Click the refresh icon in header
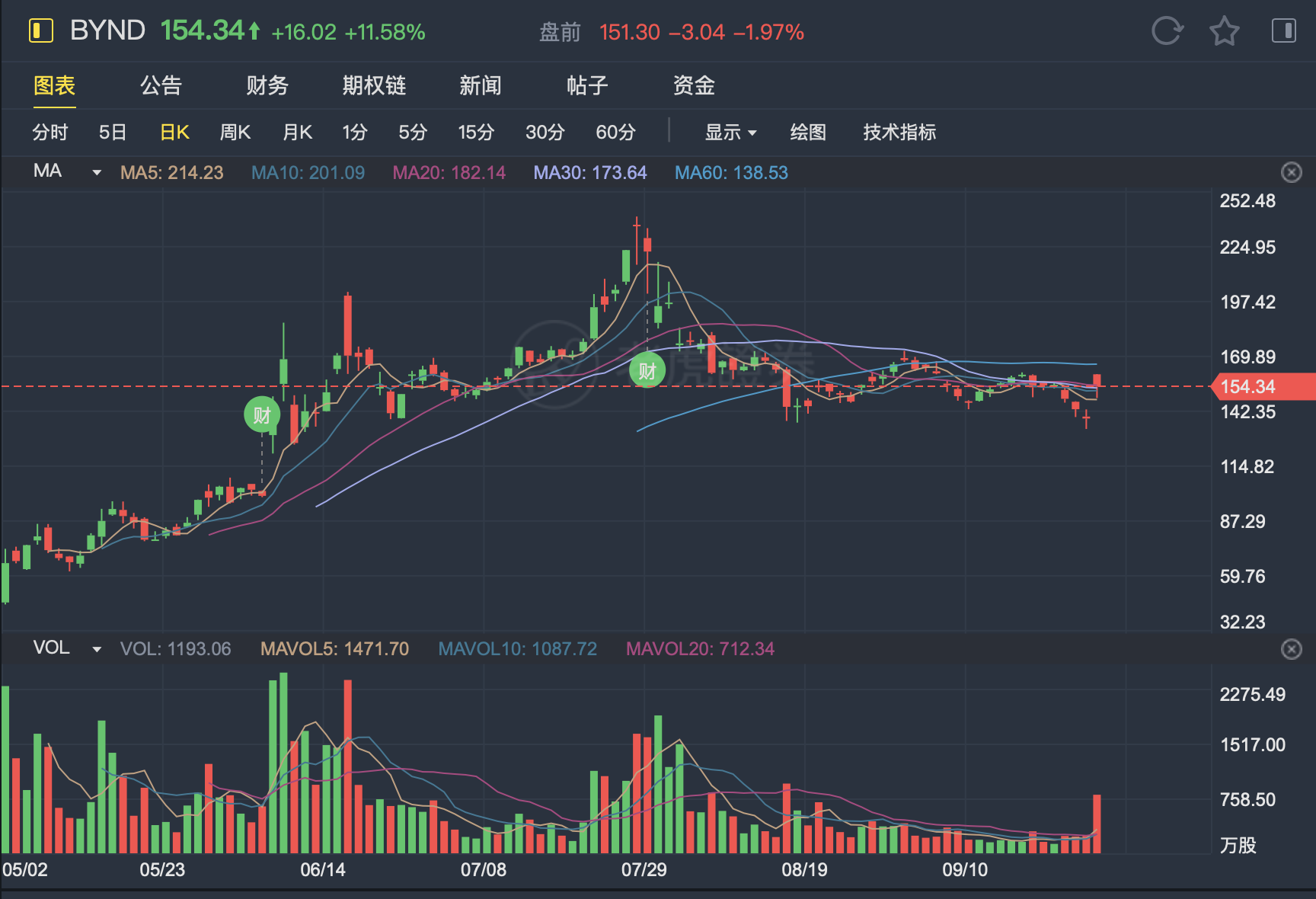Viewport: 1316px width, 899px height. (1166, 31)
